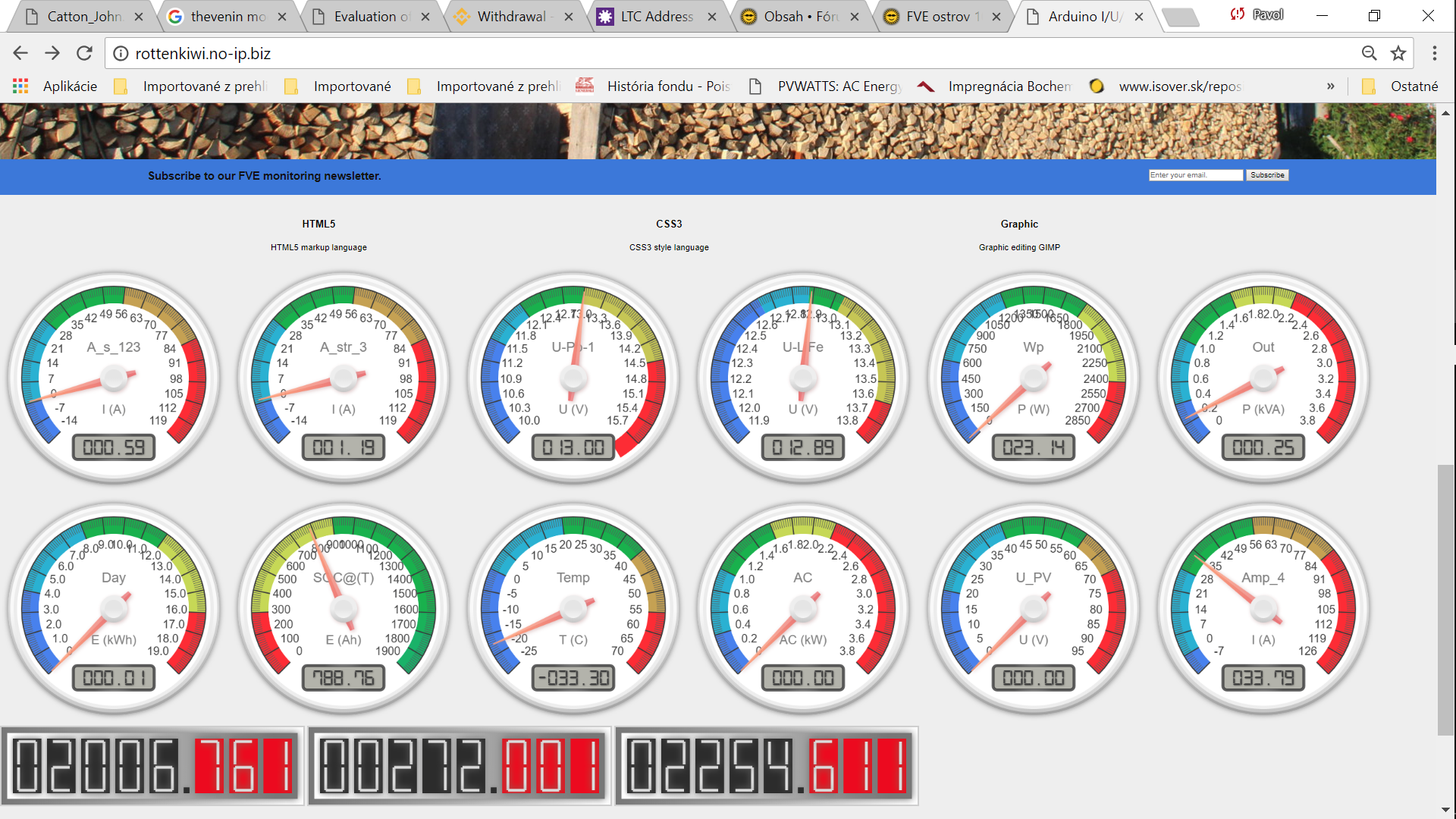Open the Importované bookmarks folder
The width and height of the screenshot is (1456, 819).
click(338, 86)
